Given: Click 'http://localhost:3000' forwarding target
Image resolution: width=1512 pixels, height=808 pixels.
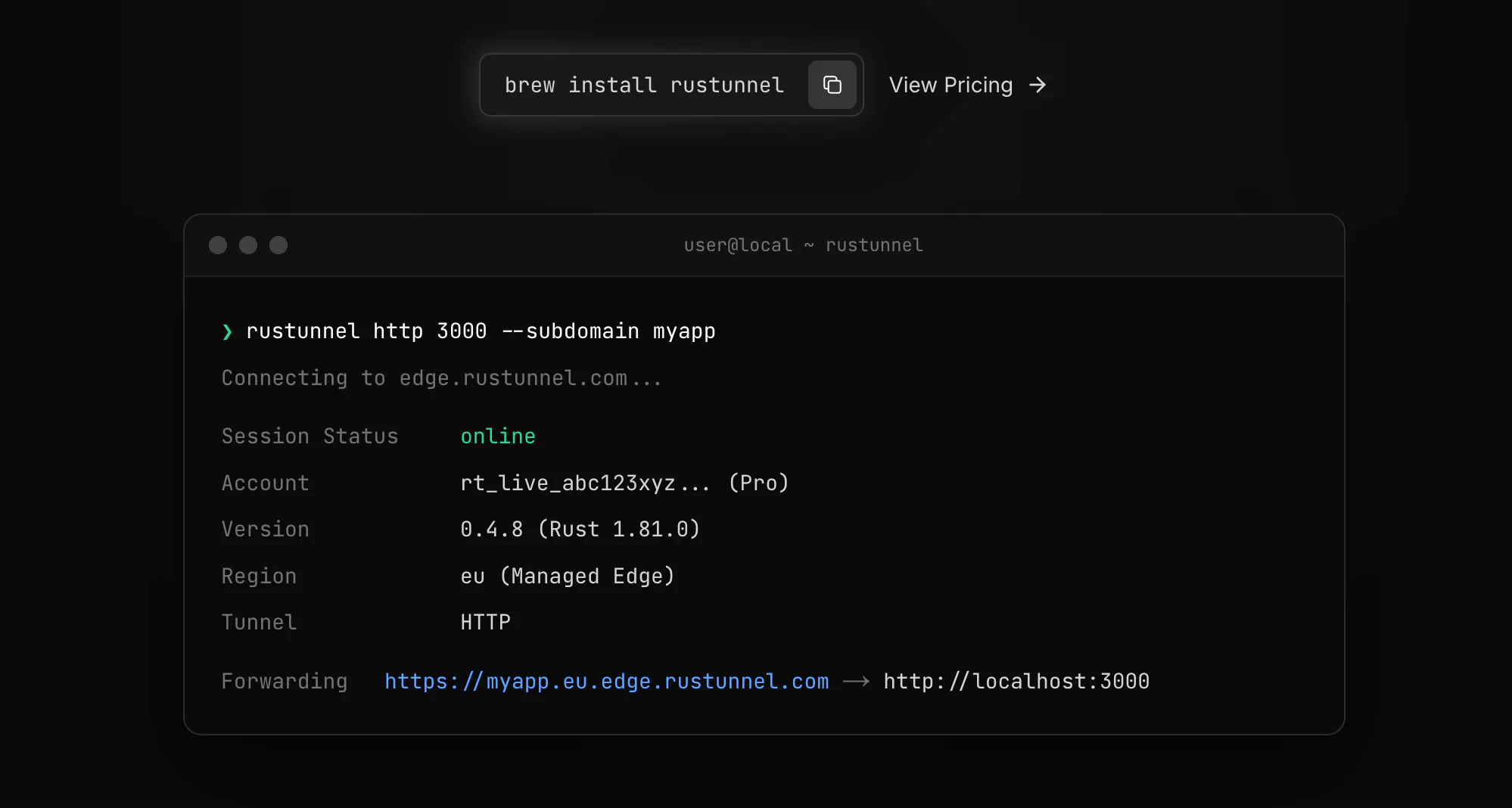Looking at the screenshot, I should [x=1016, y=682].
